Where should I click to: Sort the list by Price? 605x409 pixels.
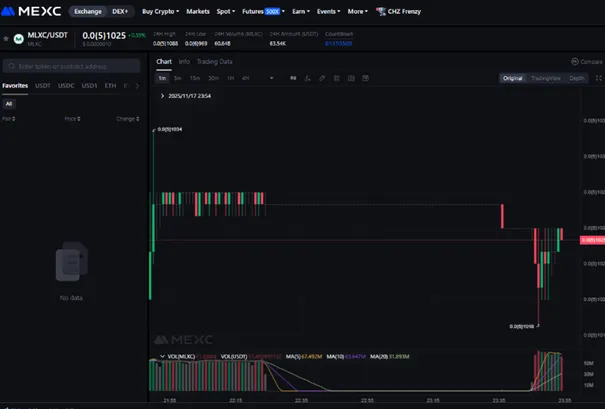pyautogui.click(x=72, y=119)
